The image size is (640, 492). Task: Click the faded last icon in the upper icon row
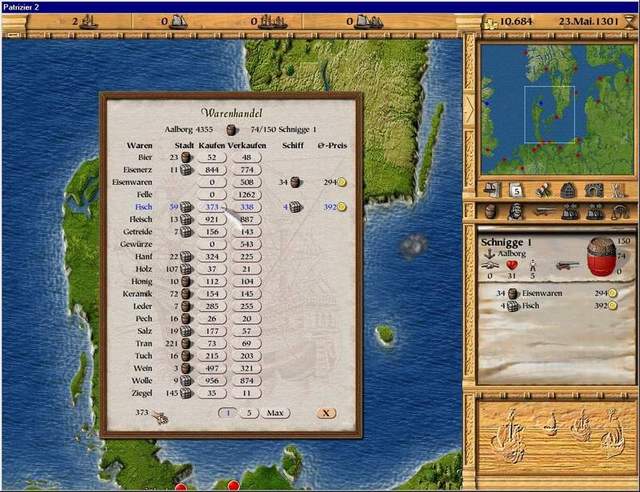(x=619, y=190)
